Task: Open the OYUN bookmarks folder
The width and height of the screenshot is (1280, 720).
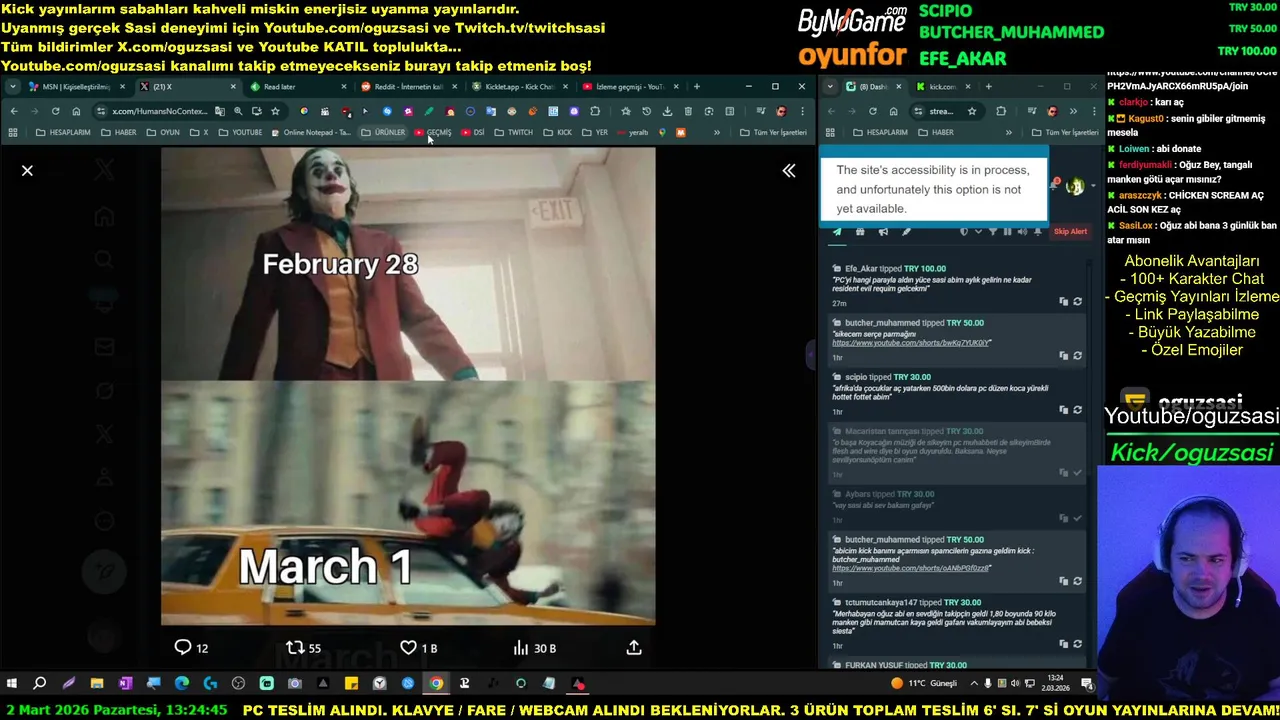Action: (163, 132)
